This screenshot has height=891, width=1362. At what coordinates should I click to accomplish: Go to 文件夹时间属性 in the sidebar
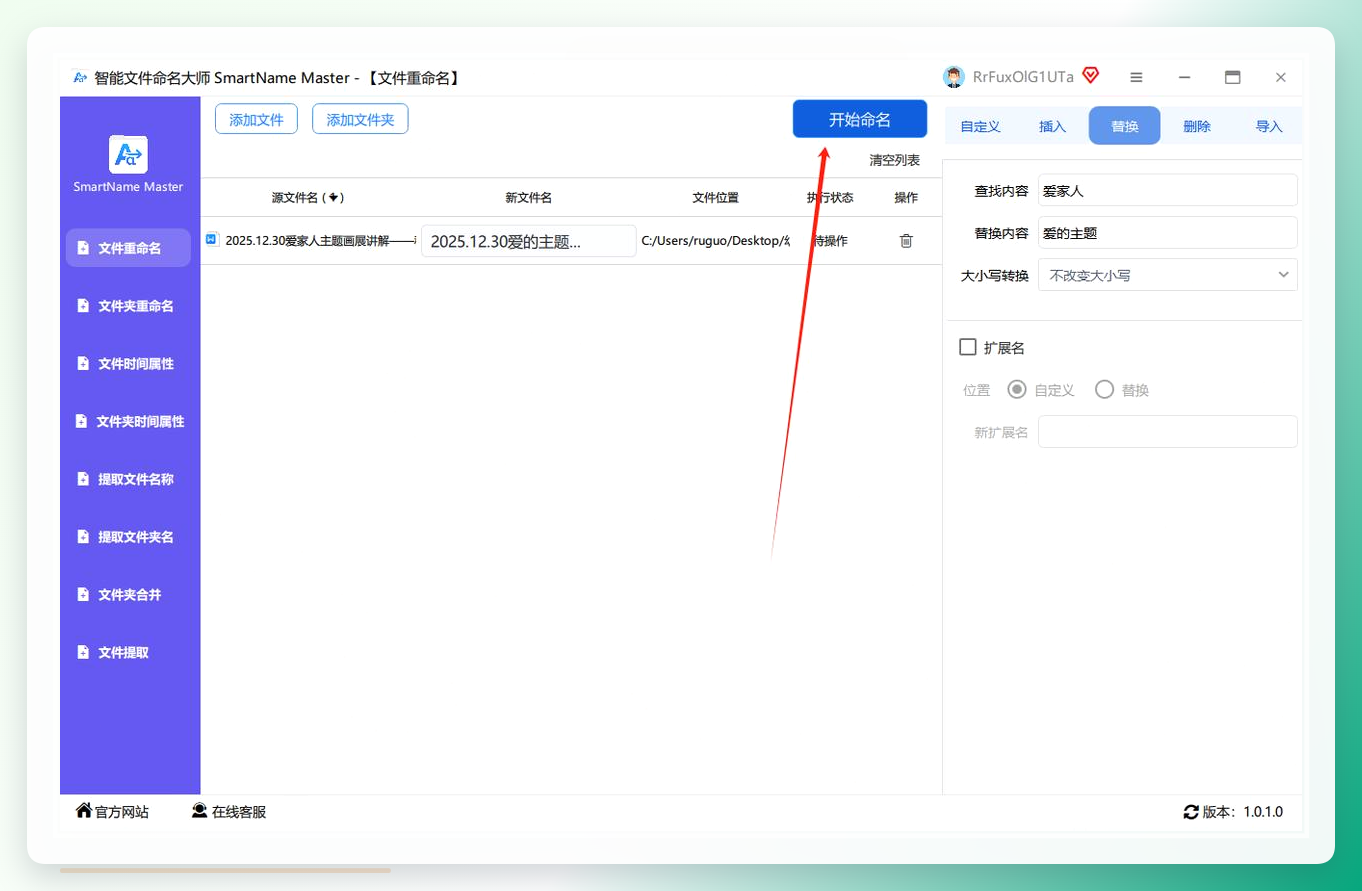point(128,422)
